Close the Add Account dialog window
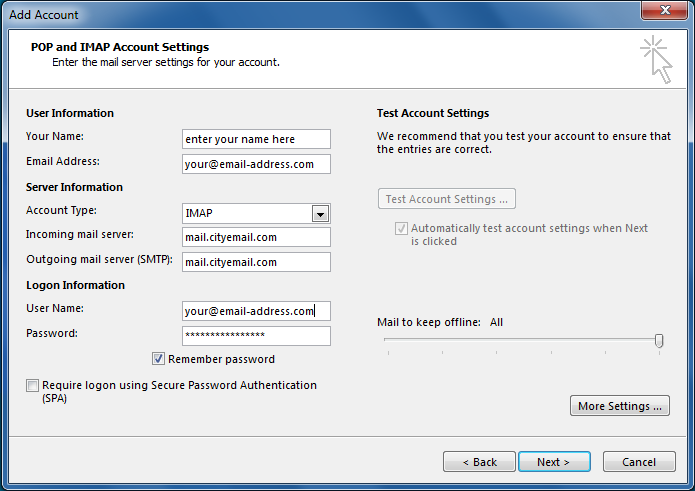 [663, 14]
